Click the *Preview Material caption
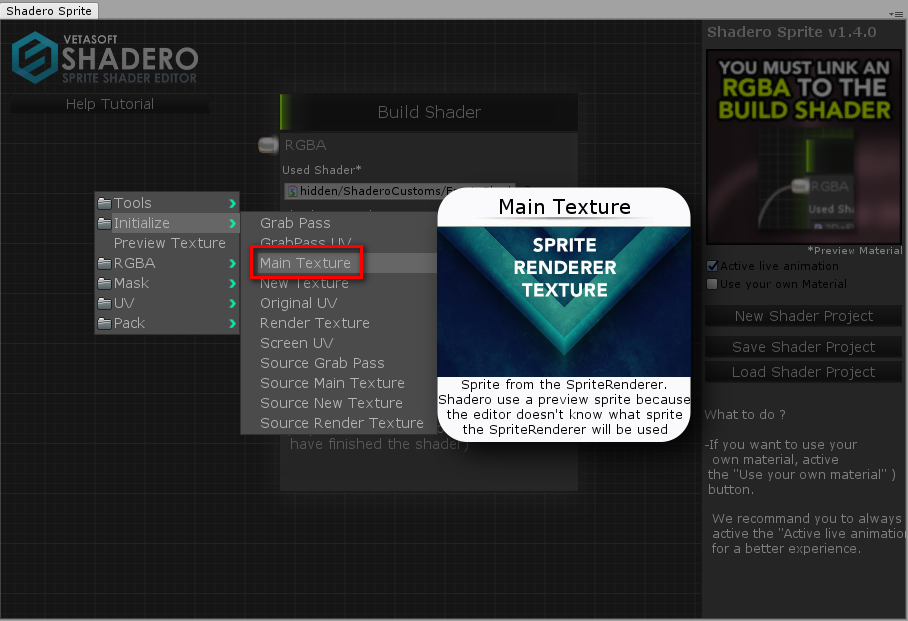Screen dimensions: 908x621 point(855,251)
